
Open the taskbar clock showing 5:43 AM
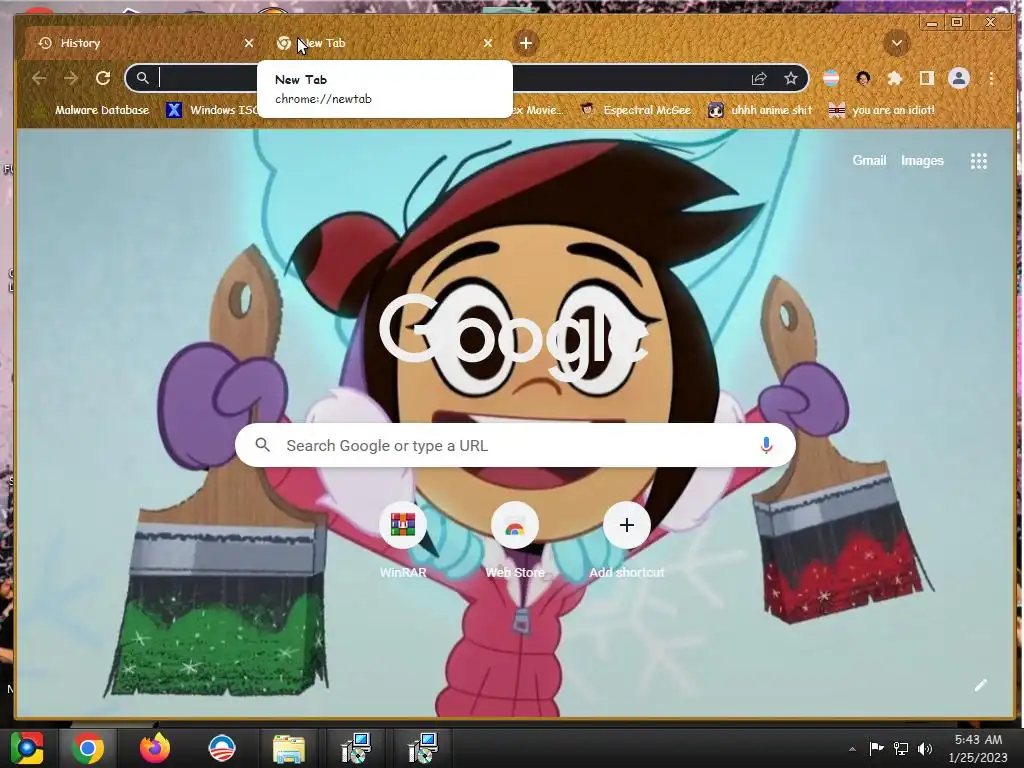(x=978, y=748)
